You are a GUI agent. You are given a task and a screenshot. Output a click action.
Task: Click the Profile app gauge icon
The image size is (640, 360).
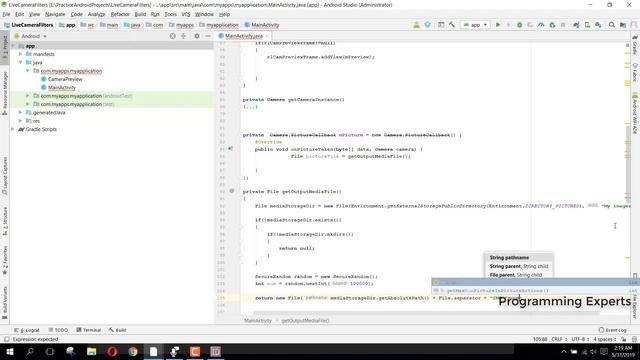click(x=541, y=25)
